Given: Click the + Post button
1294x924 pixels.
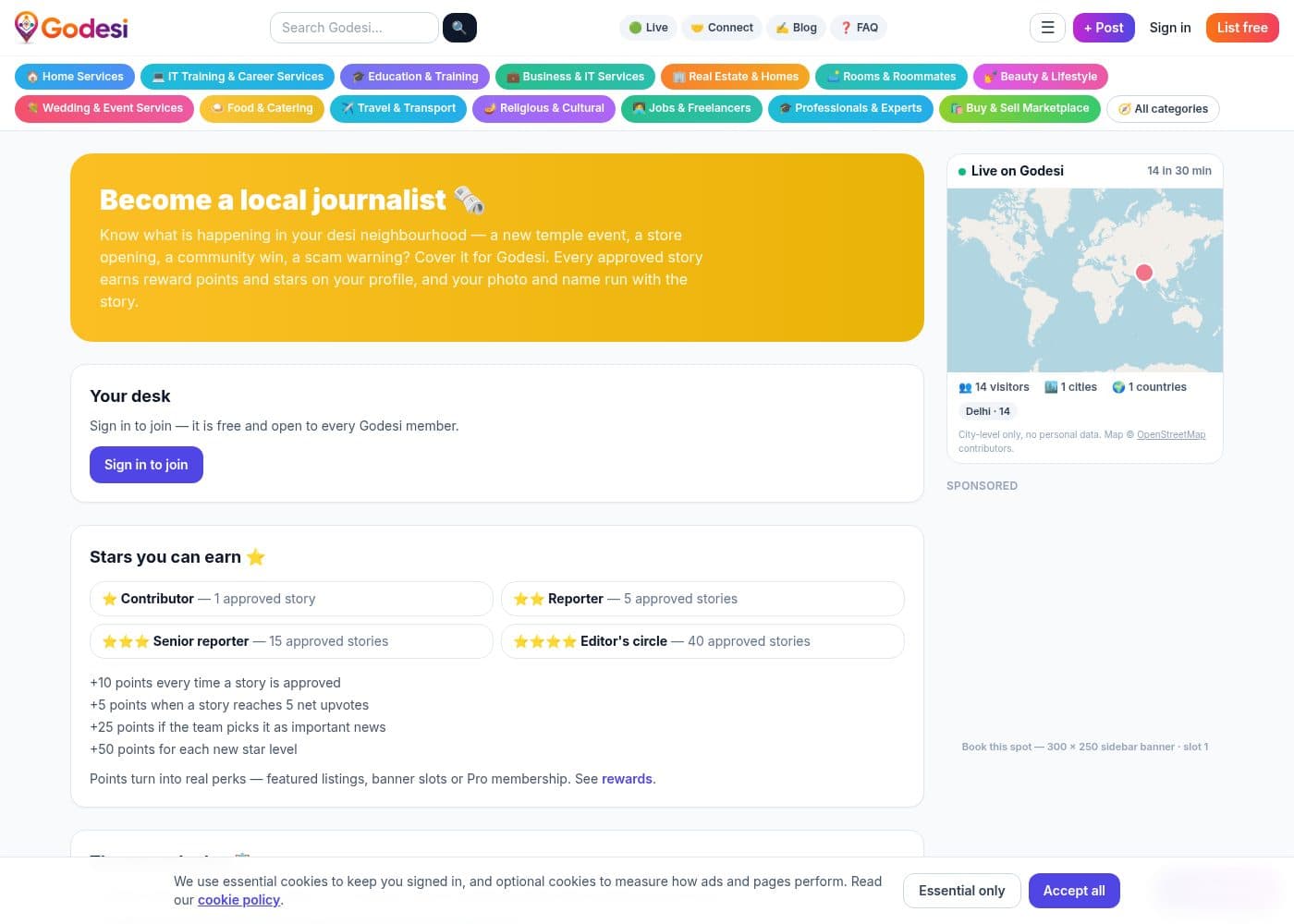Looking at the screenshot, I should (1104, 28).
